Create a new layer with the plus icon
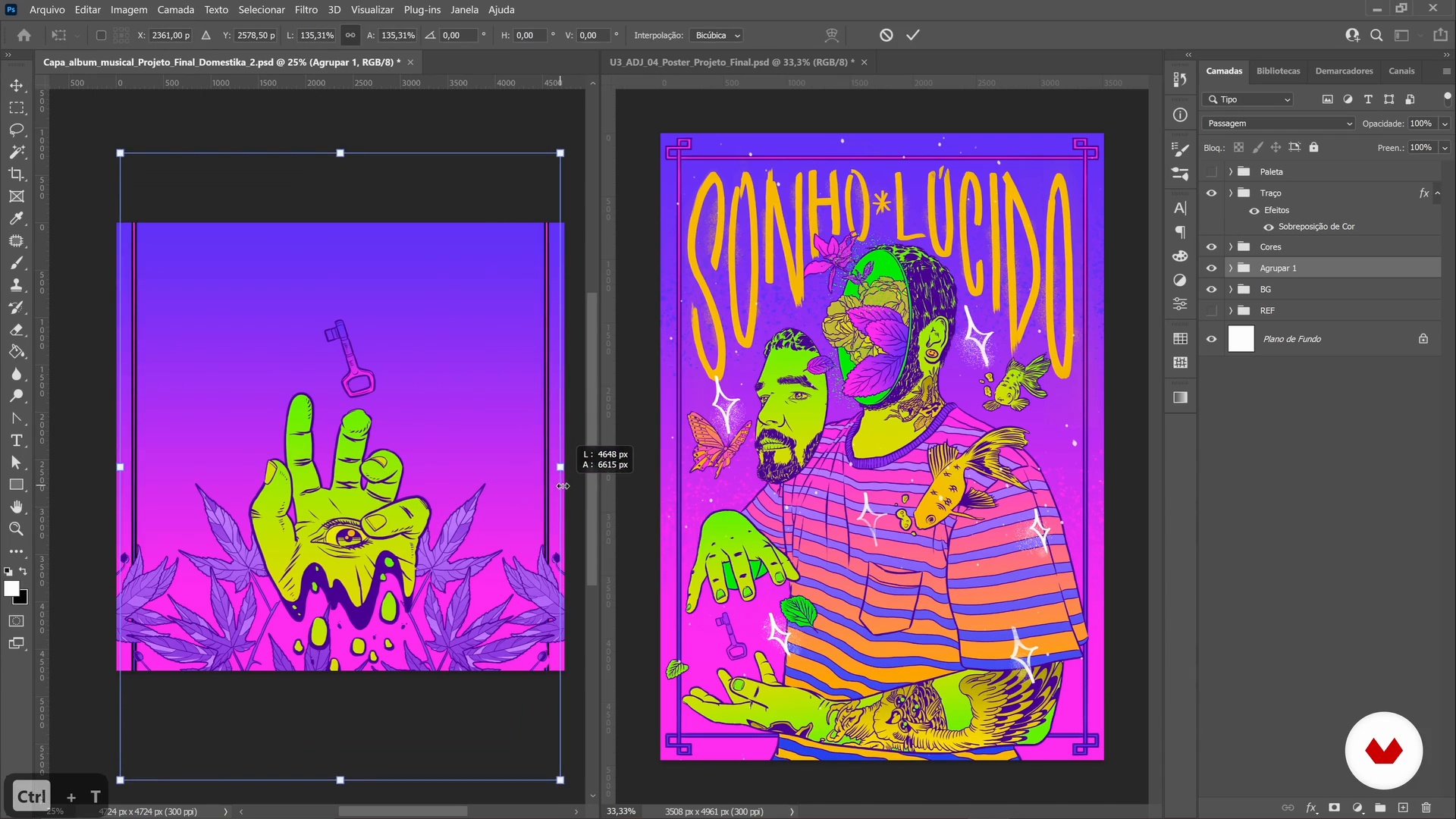Screen dimensions: 1456x819 click(x=1403, y=808)
